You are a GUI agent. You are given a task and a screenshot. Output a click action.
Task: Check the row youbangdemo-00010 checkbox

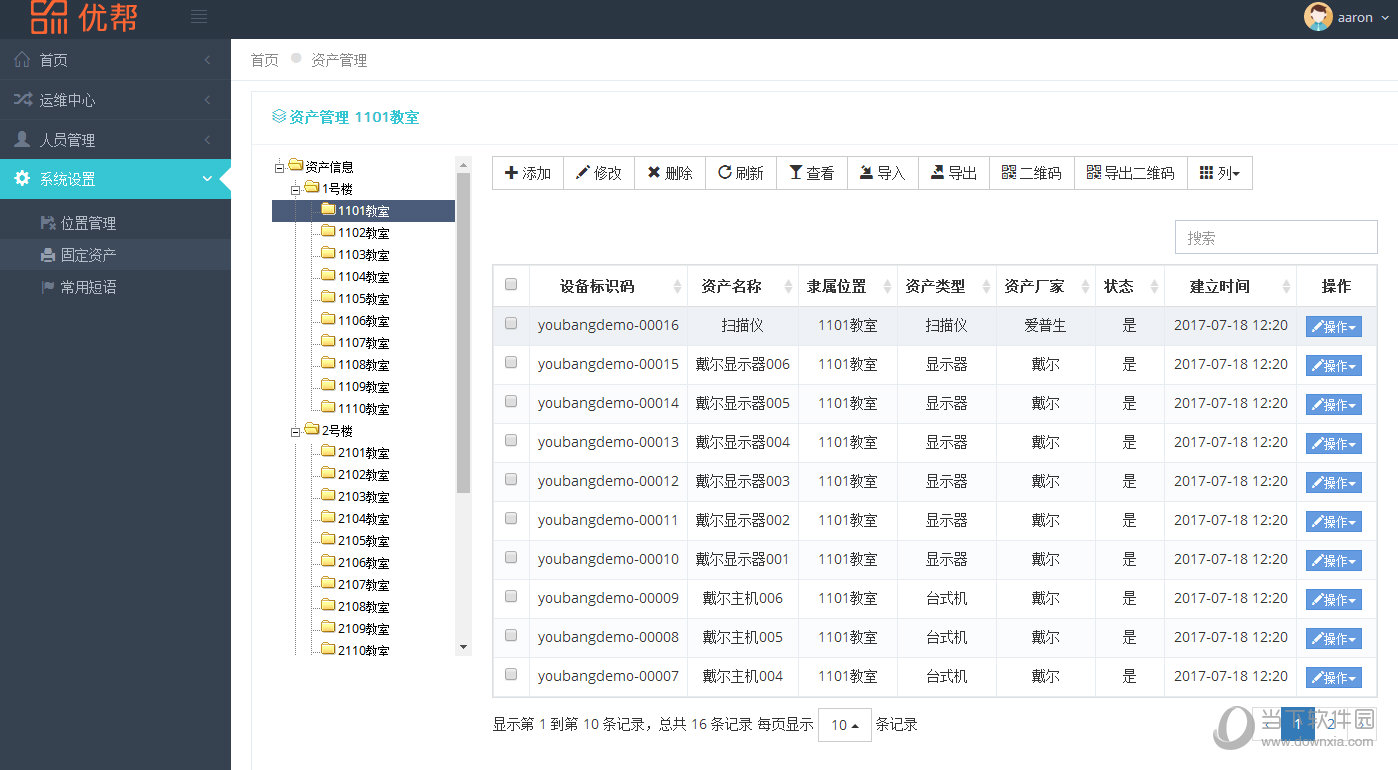pos(511,557)
